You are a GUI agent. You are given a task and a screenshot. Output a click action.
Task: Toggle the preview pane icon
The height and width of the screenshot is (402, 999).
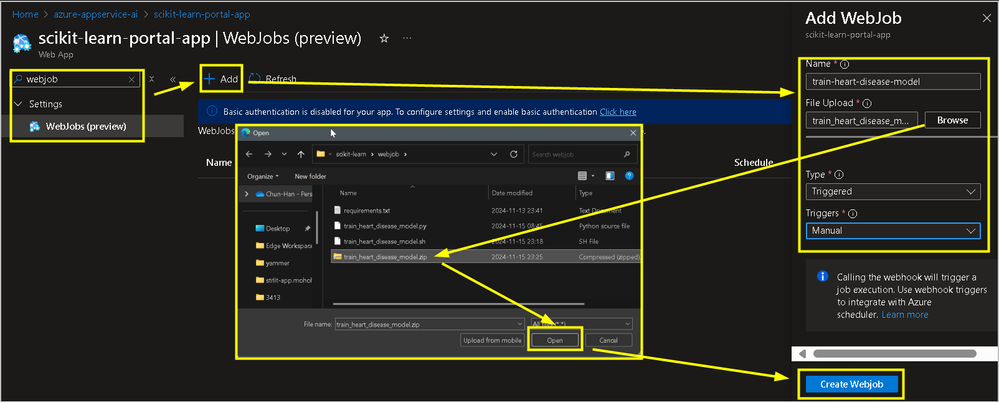[610, 176]
